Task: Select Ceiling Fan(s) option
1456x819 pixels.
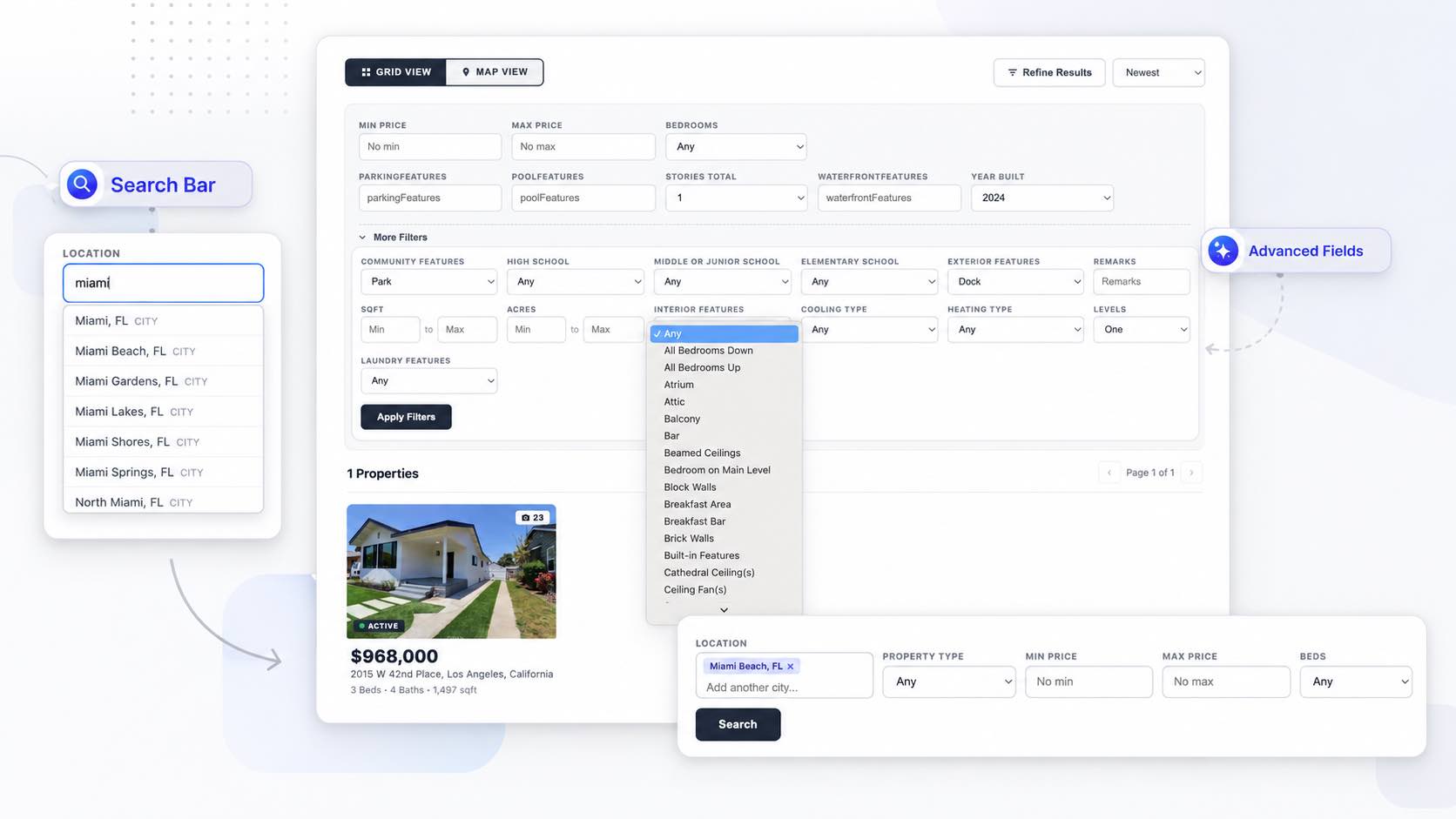Action: coord(724,589)
